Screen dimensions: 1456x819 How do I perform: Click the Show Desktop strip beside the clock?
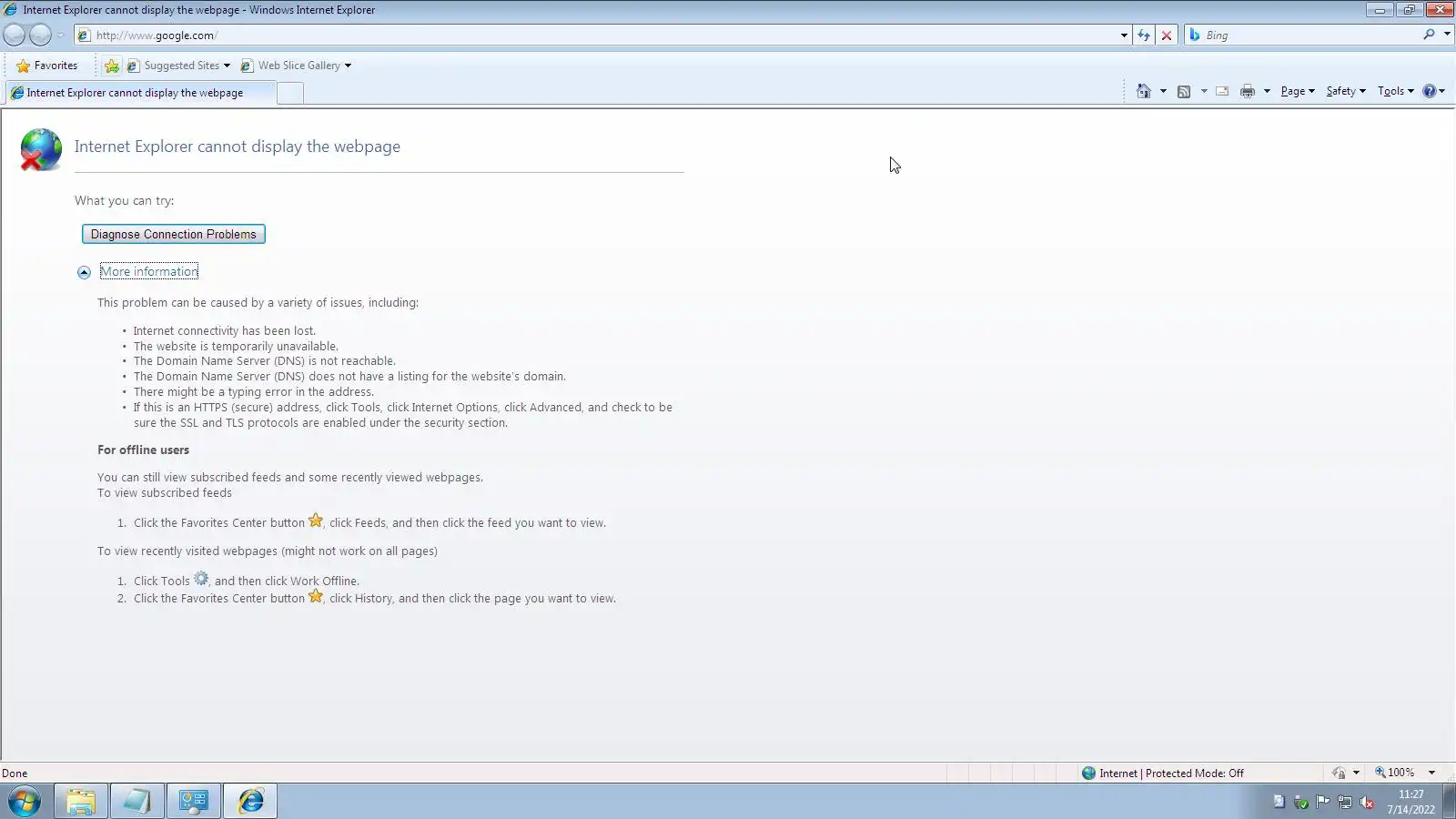pyautogui.click(x=1450, y=802)
